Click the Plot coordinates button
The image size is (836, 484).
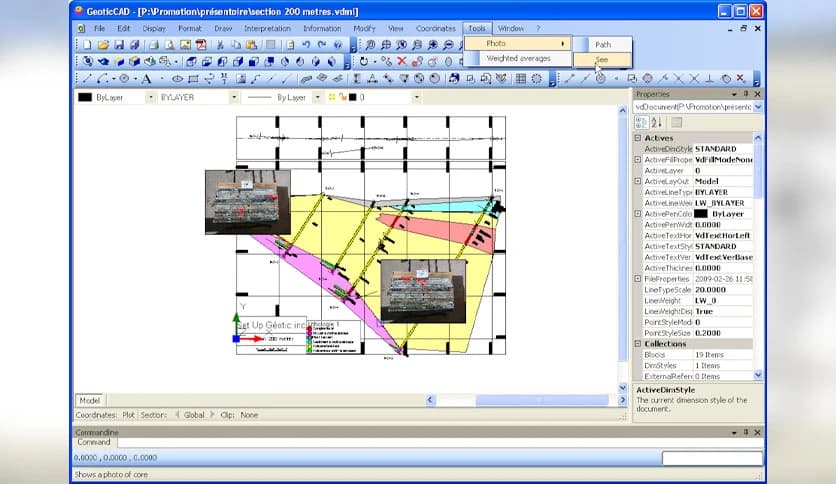click(128, 415)
